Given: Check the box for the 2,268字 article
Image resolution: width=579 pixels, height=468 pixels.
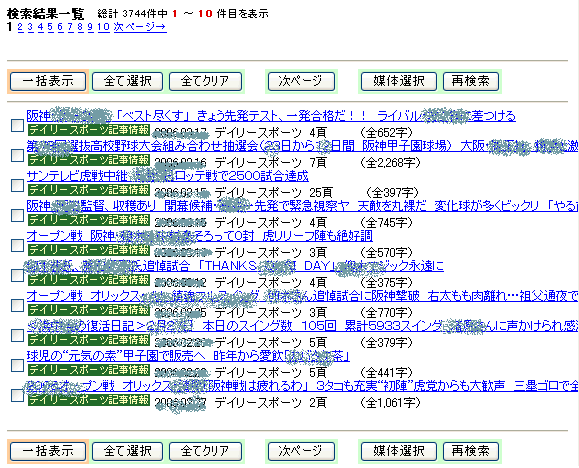Looking at the screenshot, I should click(x=17, y=155).
